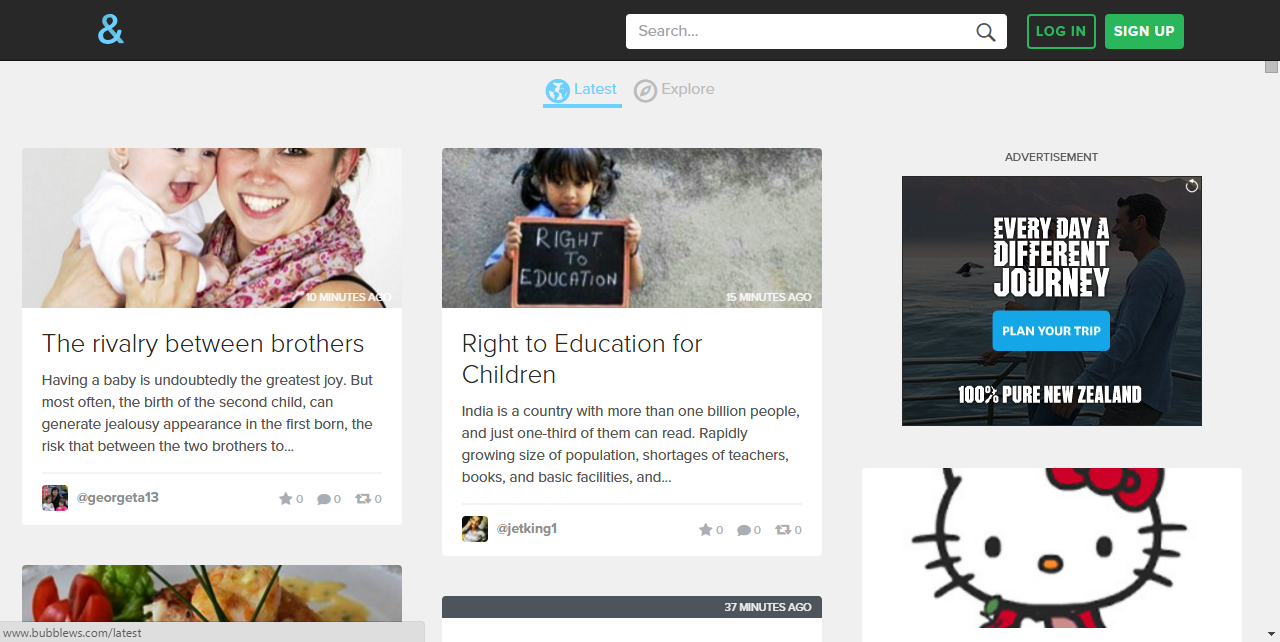This screenshot has height=642, width=1280.
Task: Star the rivalry between brothers post
Action: 285,499
